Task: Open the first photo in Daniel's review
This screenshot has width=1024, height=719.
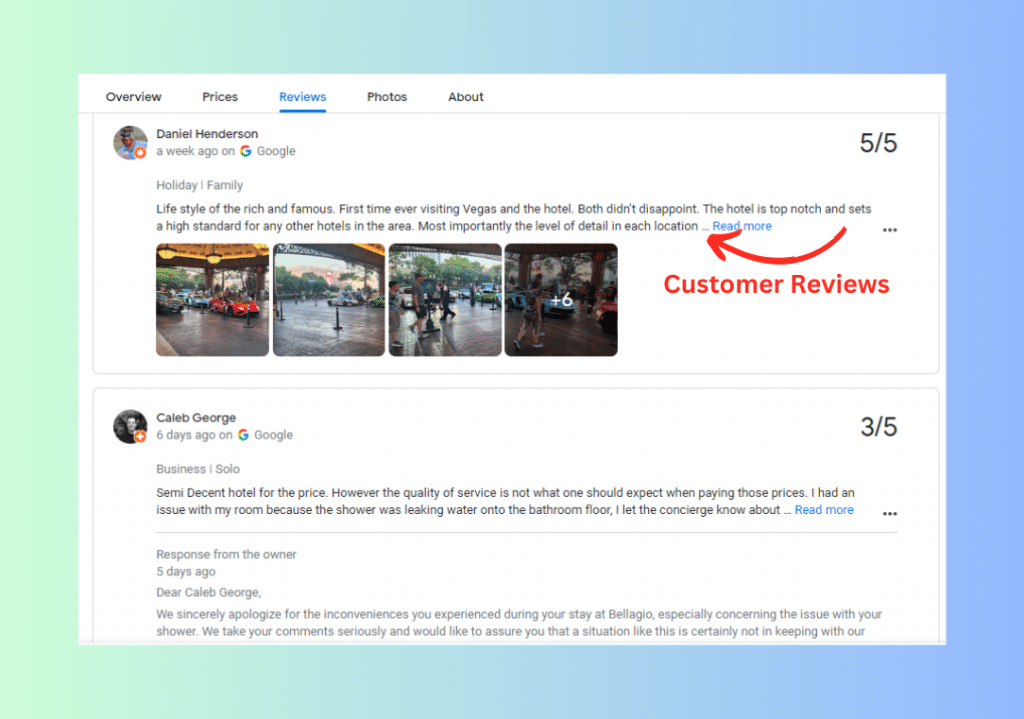Action: [212, 300]
